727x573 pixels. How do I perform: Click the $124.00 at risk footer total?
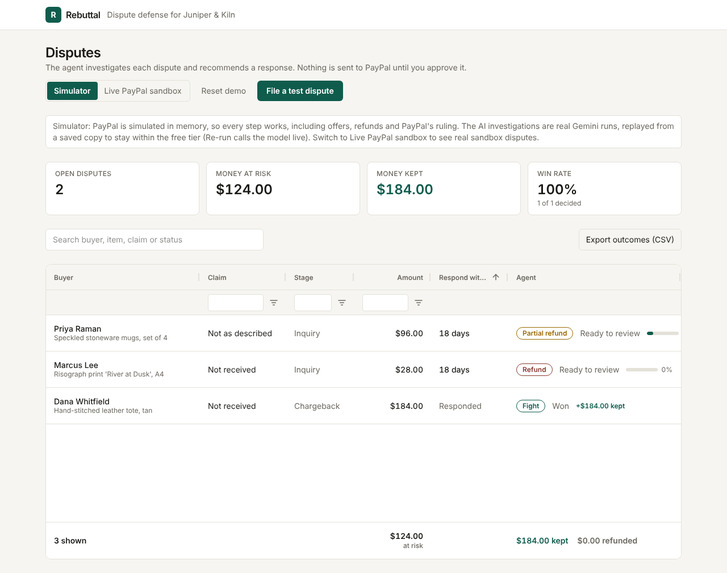[x=406, y=540]
